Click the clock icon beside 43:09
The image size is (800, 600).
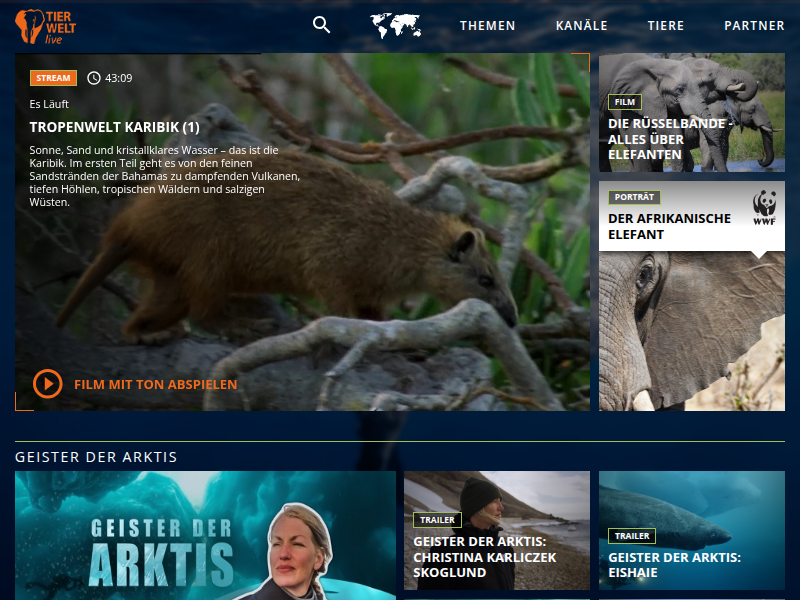click(x=94, y=78)
